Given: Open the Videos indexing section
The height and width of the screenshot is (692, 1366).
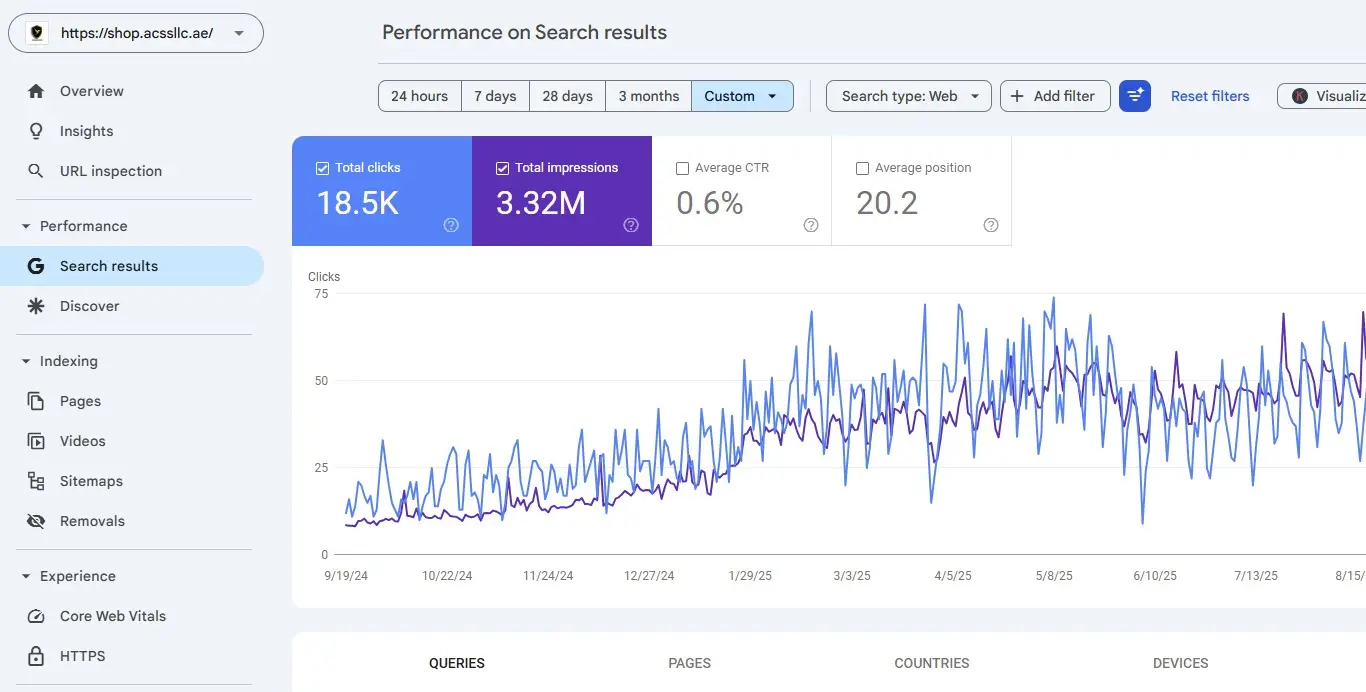Looking at the screenshot, I should pyautogui.click(x=37, y=440).
